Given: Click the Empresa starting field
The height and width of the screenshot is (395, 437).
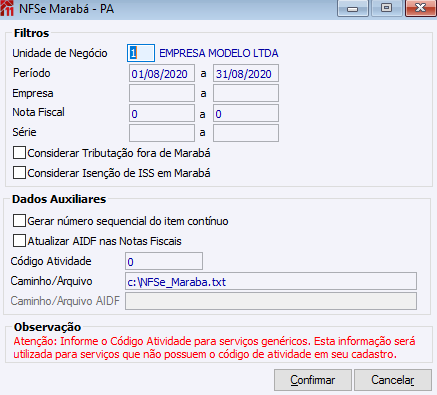Looking at the screenshot, I should click(x=162, y=93).
